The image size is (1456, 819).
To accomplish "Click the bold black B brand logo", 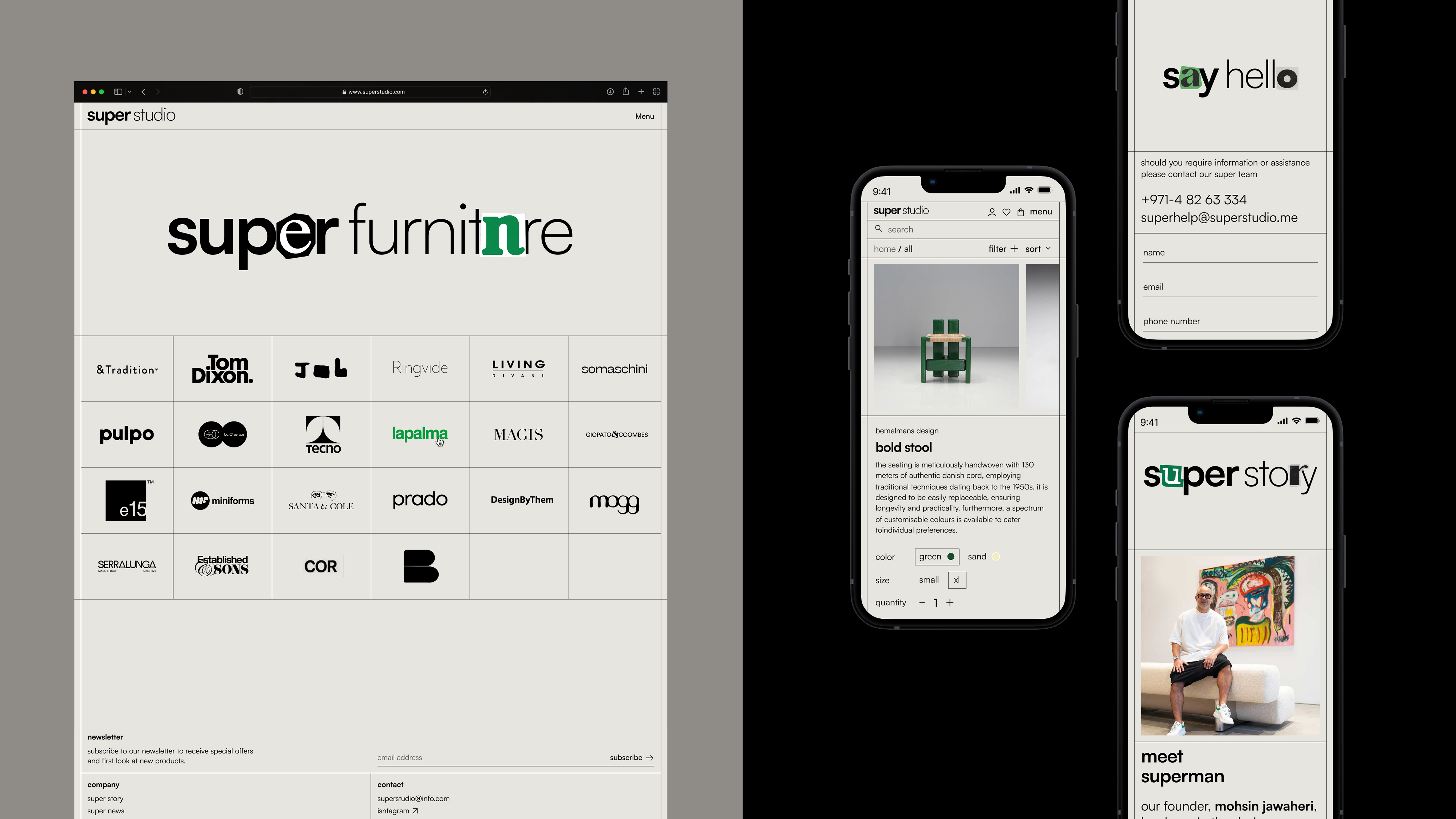I will point(421,566).
